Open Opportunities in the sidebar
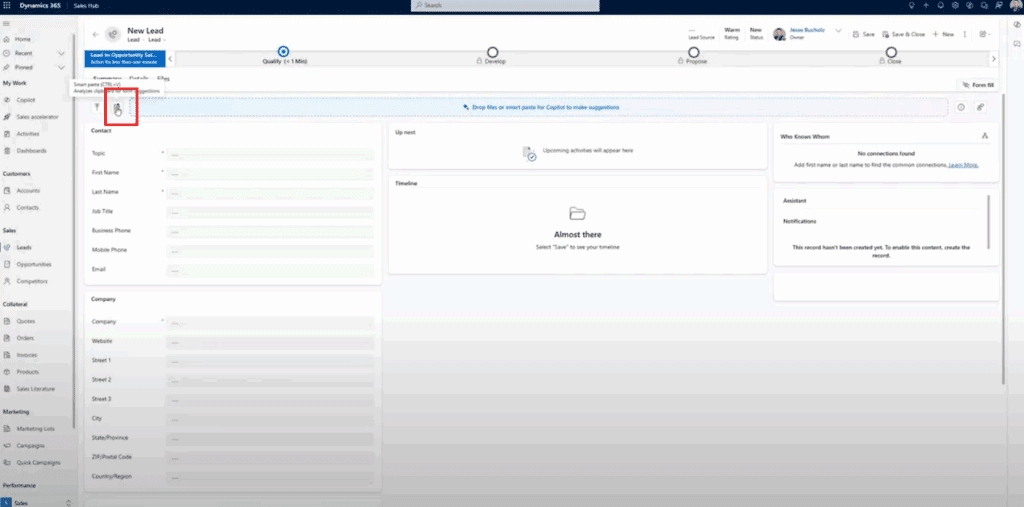Viewport: 1024px width, 507px height. [34, 265]
